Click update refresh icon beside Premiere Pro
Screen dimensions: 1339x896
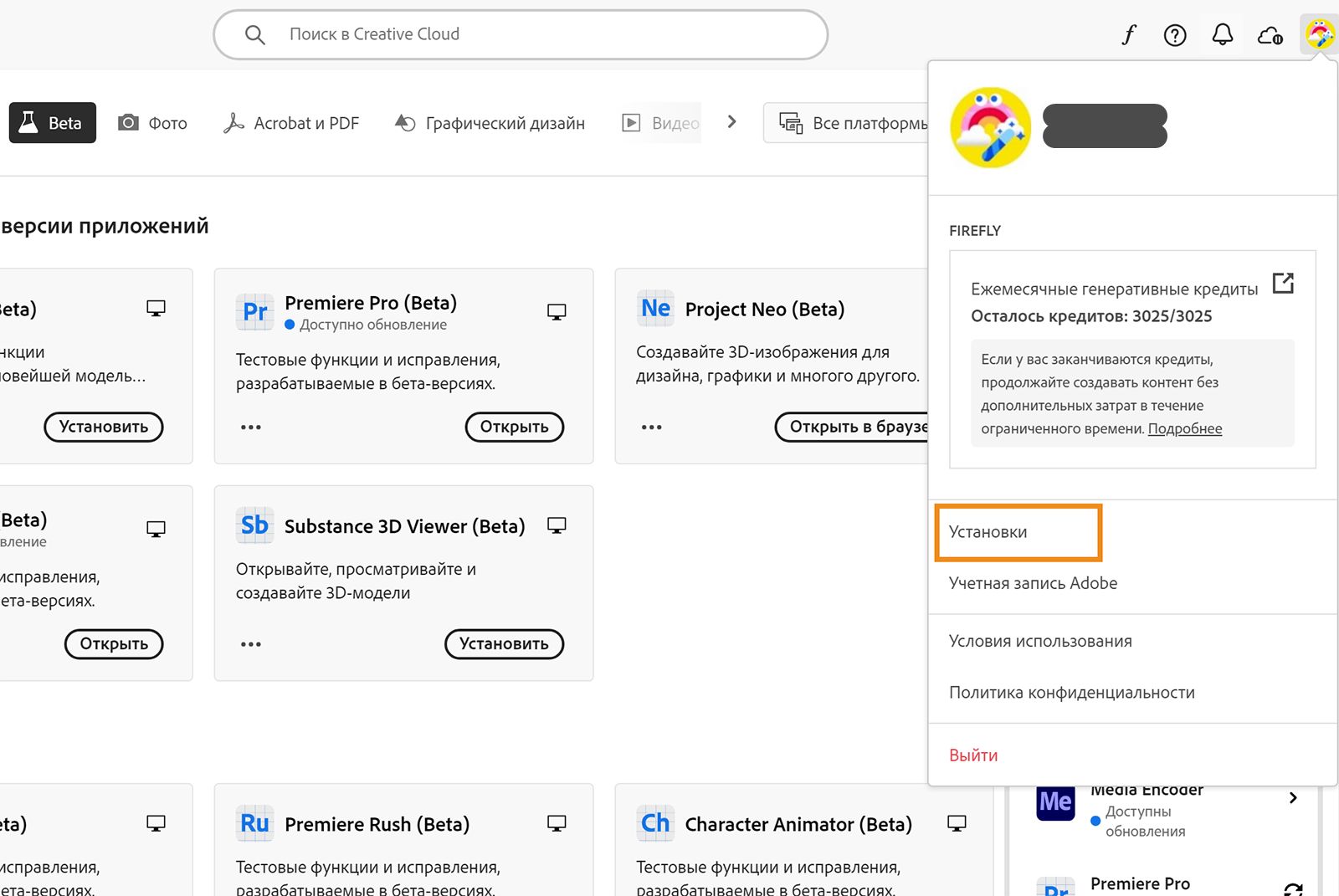pos(1294,888)
